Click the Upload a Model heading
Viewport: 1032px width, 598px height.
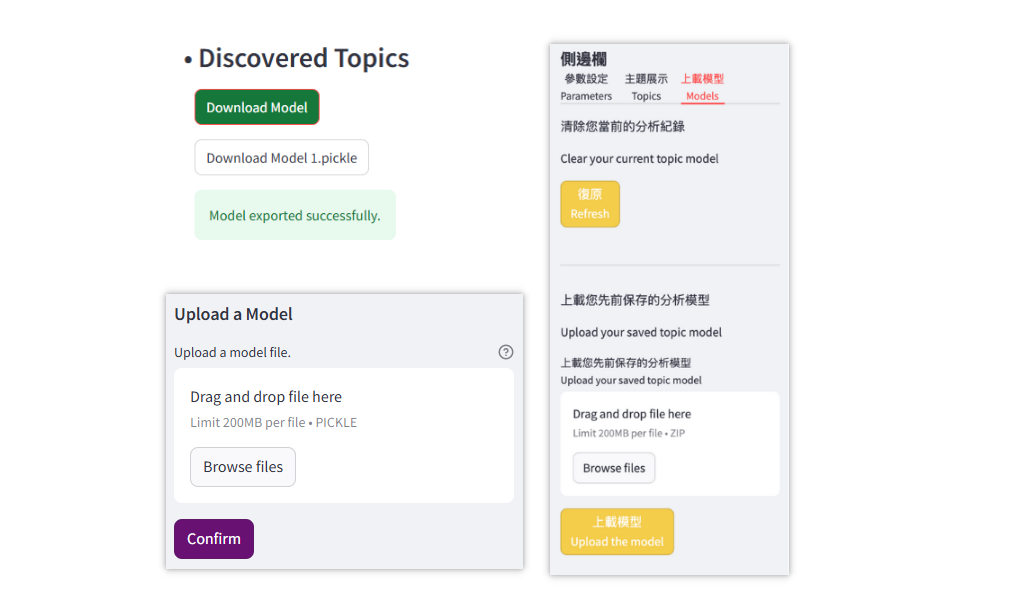click(233, 314)
